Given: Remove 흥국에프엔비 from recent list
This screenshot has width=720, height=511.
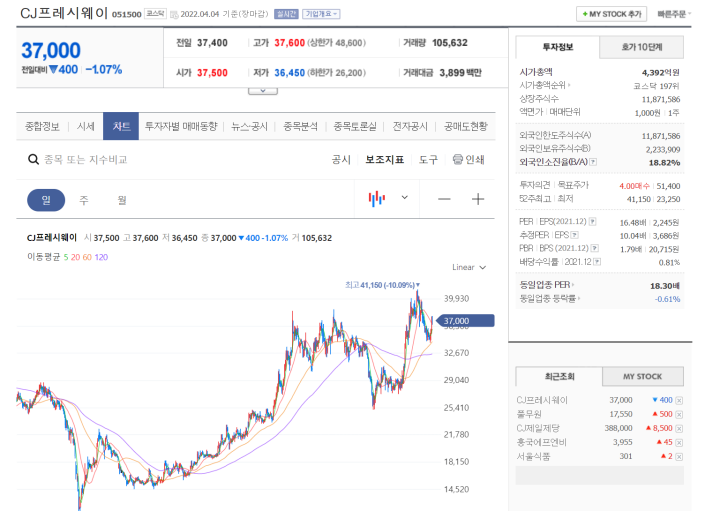Looking at the screenshot, I should [x=679, y=443].
